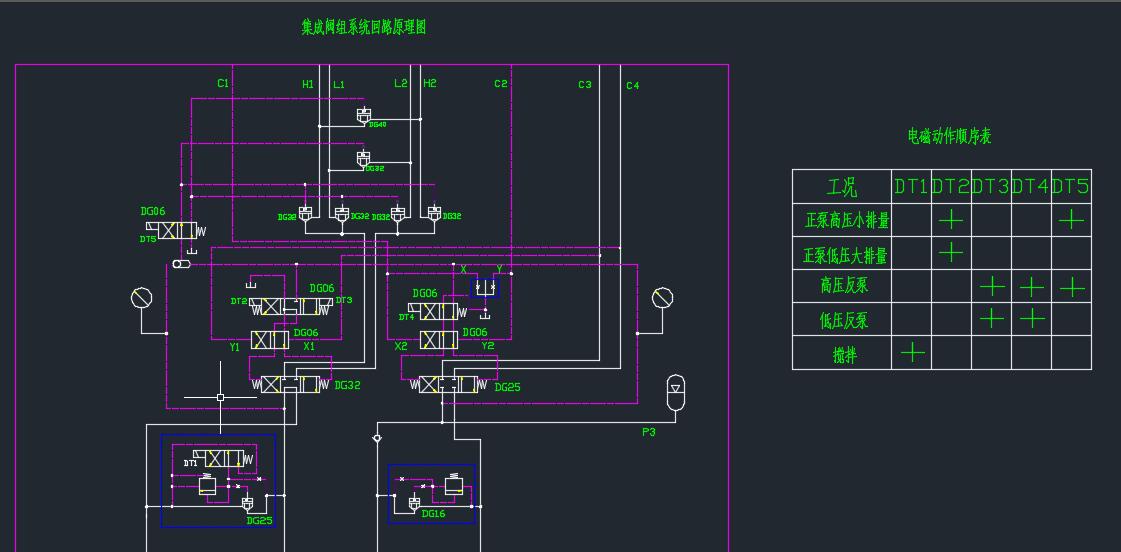Click the check valve symbol above DG16 block
Viewport: 1121px width, 552px height.
click(377, 437)
